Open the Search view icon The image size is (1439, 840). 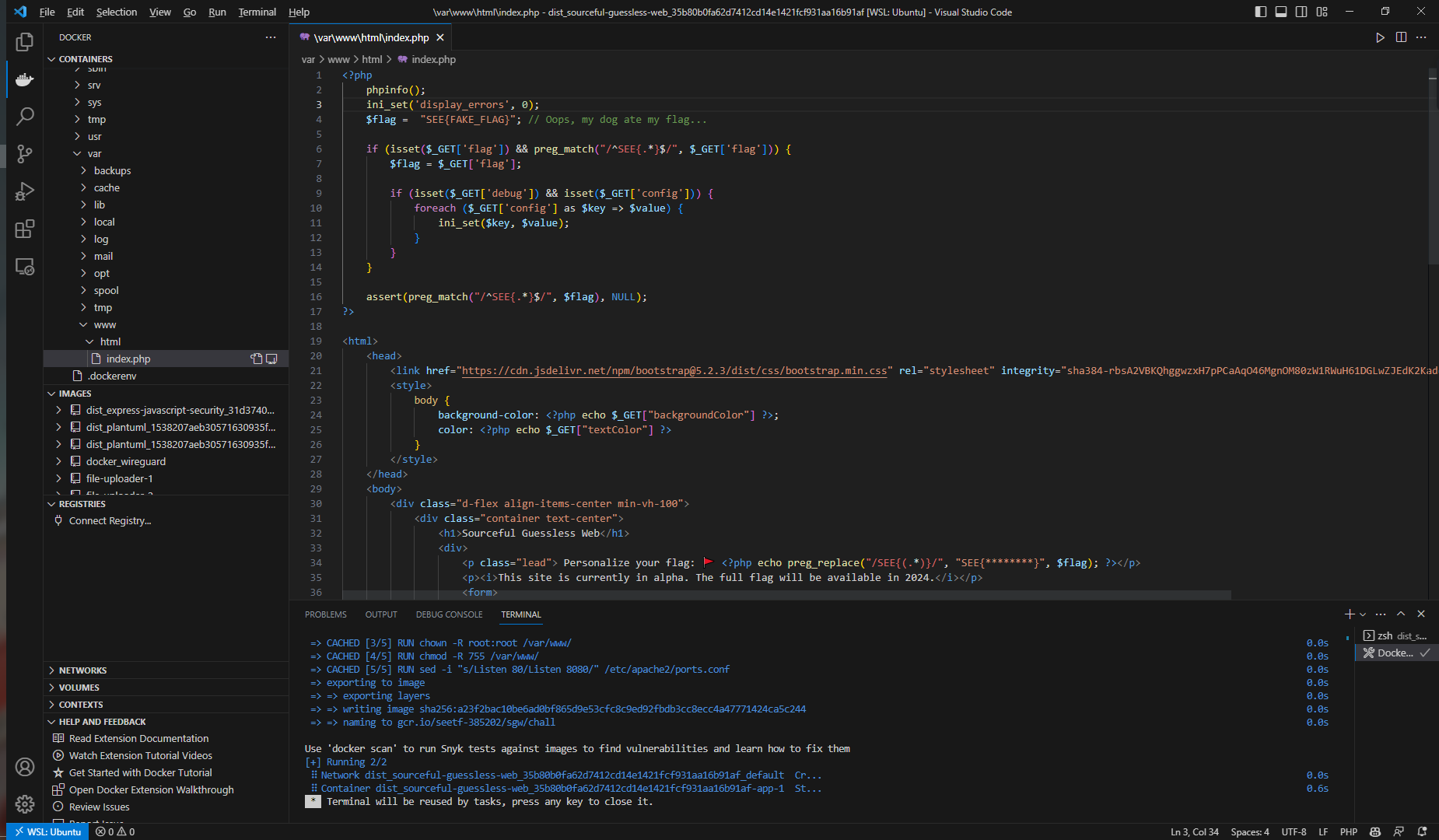pyautogui.click(x=25, y=117)
